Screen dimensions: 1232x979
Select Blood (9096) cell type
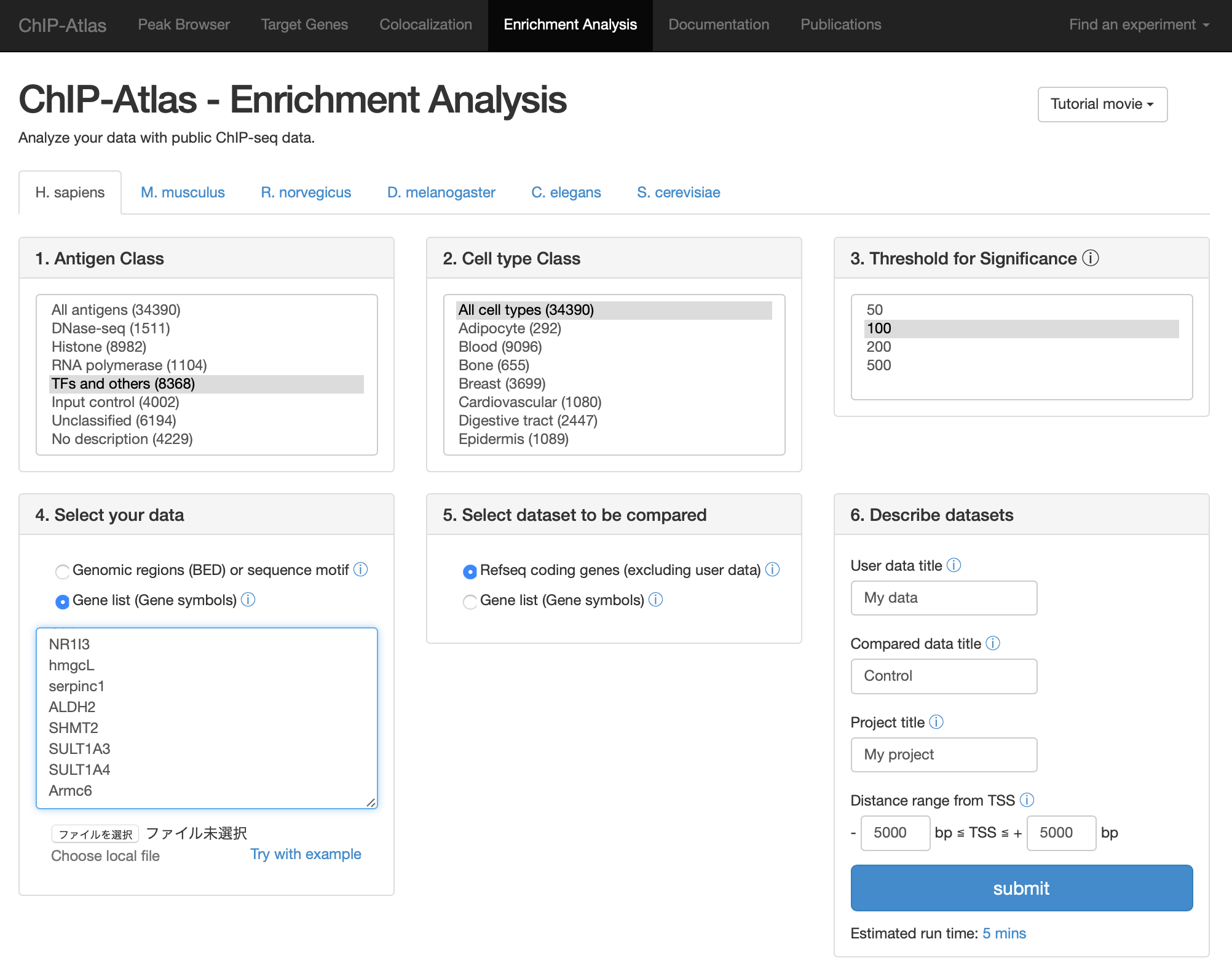point(614,347)
